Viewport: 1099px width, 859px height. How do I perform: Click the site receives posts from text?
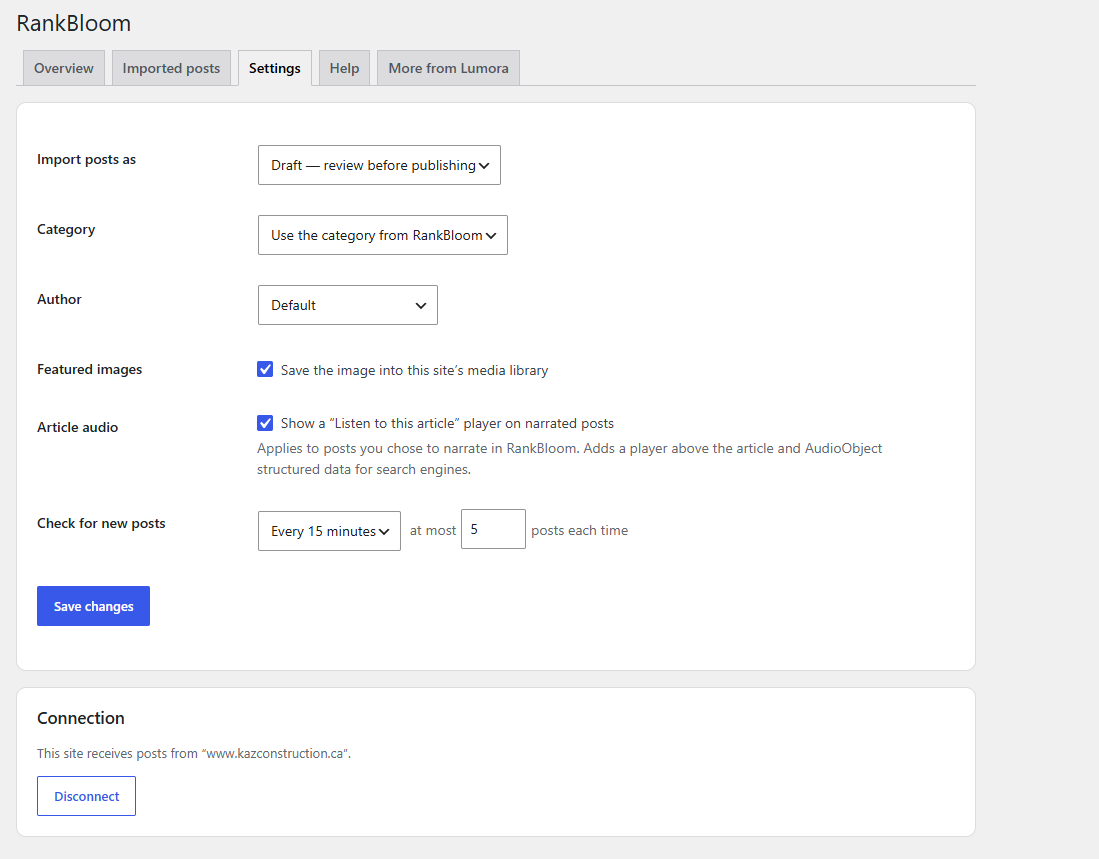(x=194, y=753)
